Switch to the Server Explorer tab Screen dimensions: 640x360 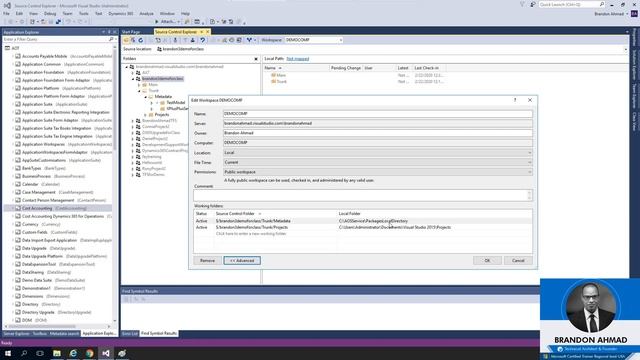click(17, 333)
